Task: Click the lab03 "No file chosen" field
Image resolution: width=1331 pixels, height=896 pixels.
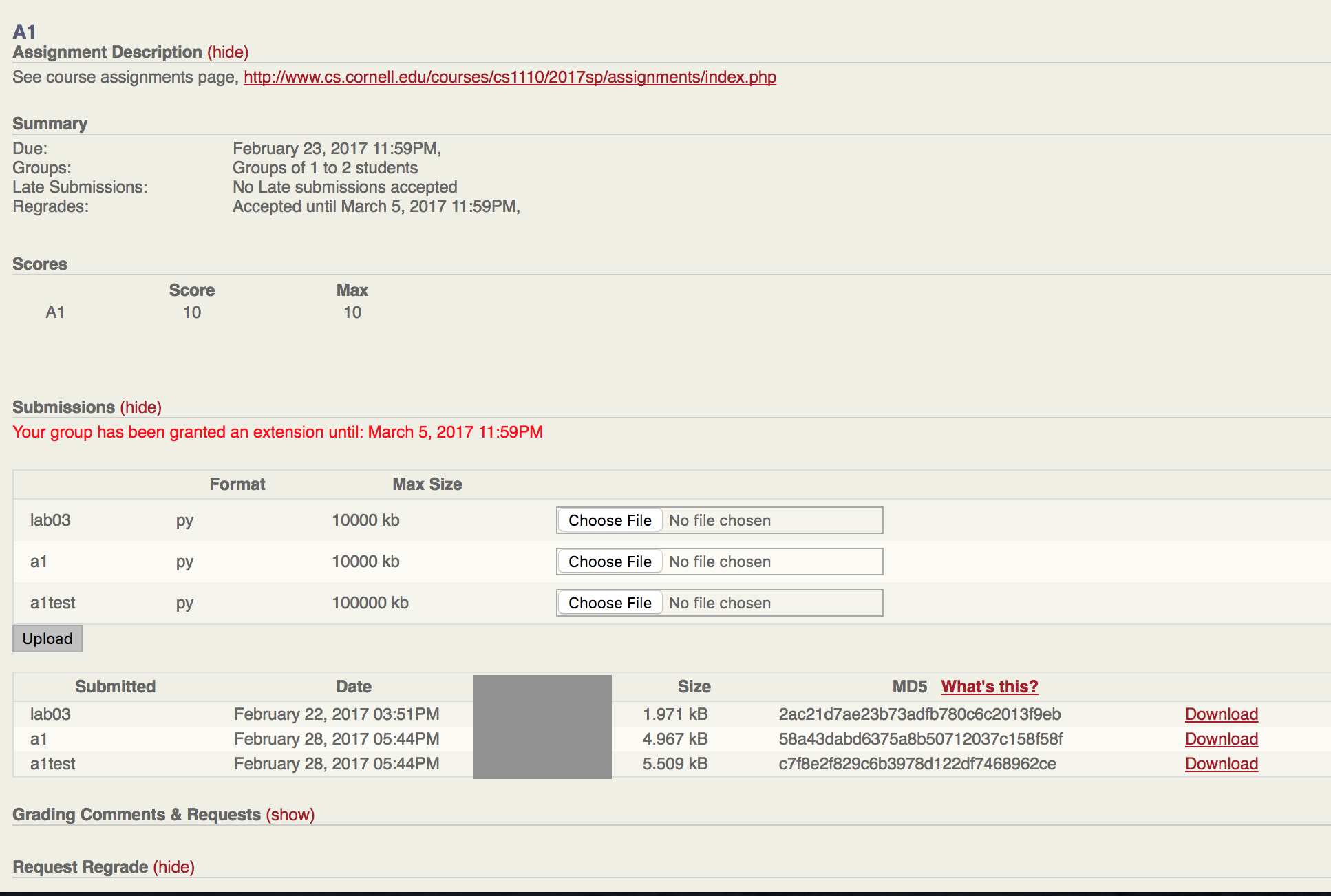Action: tap(720, 520)
